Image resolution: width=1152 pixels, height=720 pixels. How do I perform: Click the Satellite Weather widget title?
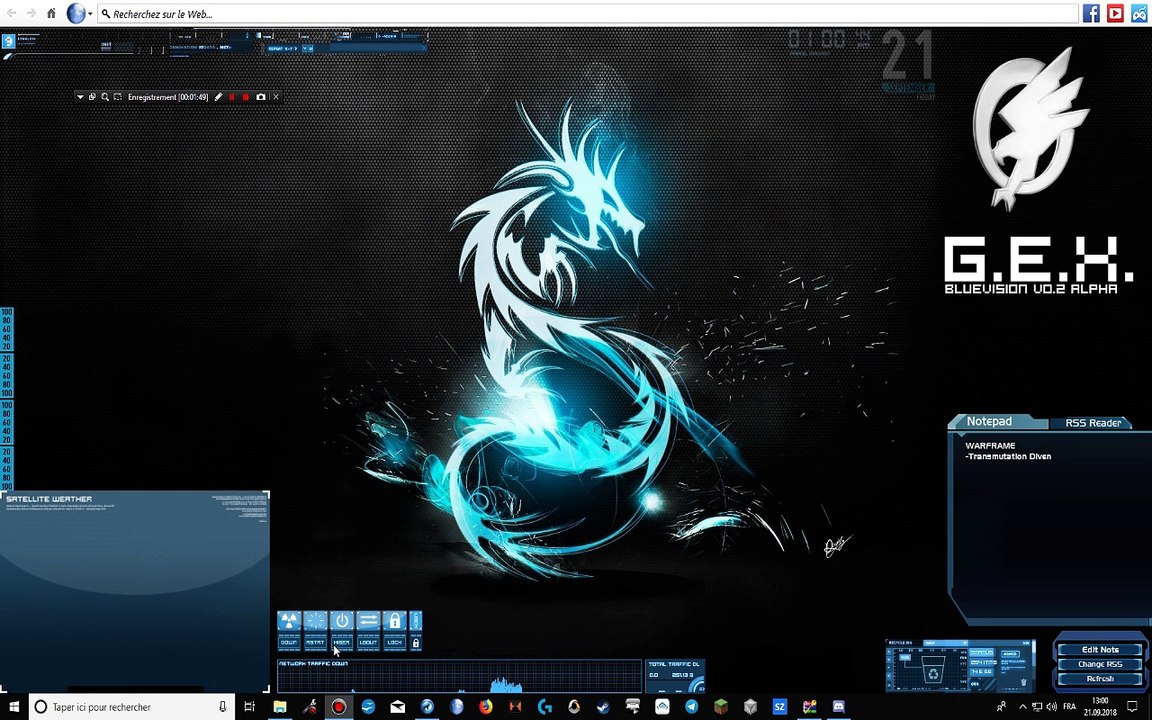coord(49,499)
